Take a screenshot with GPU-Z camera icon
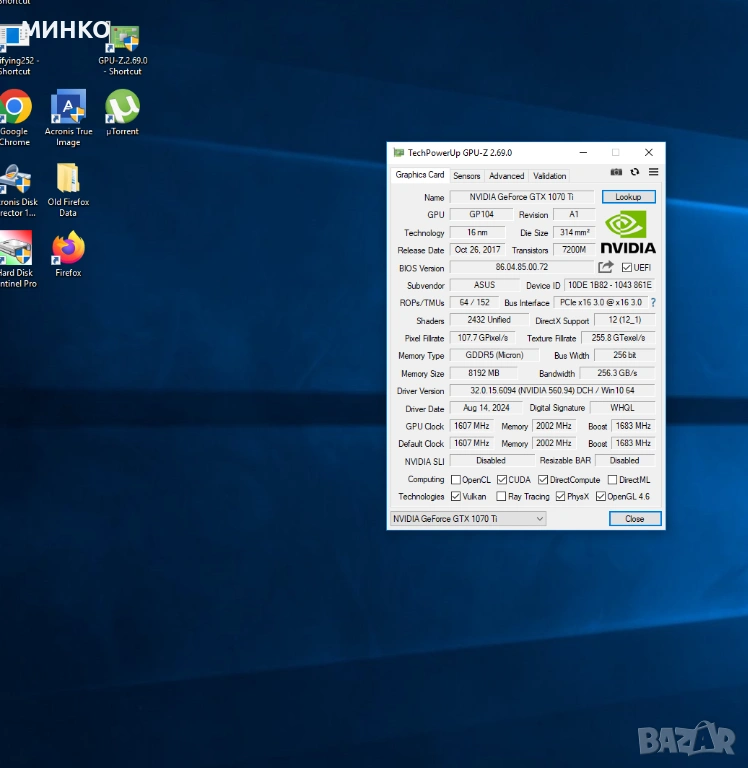Screen dimensions: 748x768 616,172
